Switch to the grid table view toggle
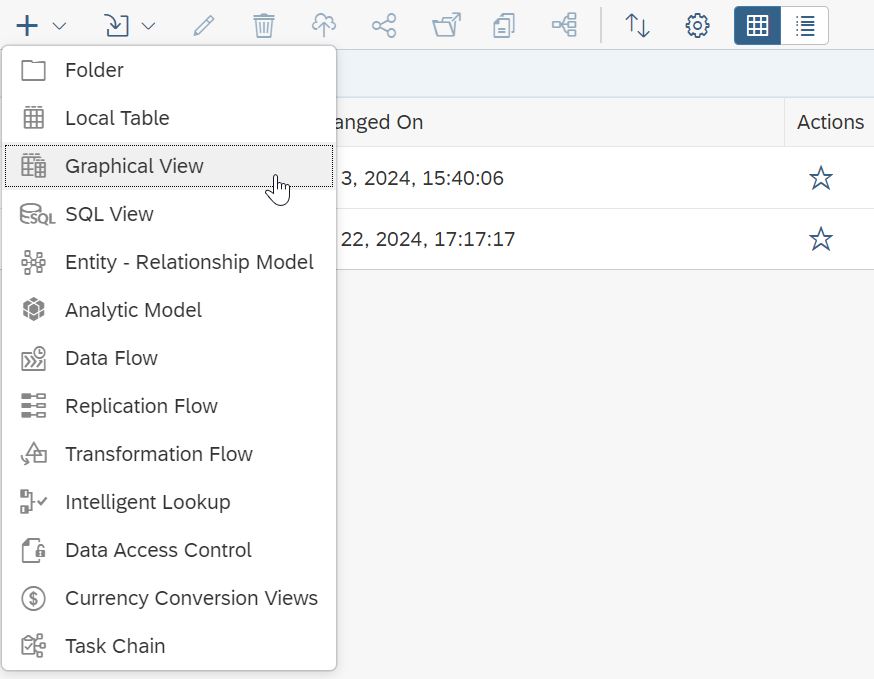The height and width of the screenshot is (679, 874). coord(757,25)
